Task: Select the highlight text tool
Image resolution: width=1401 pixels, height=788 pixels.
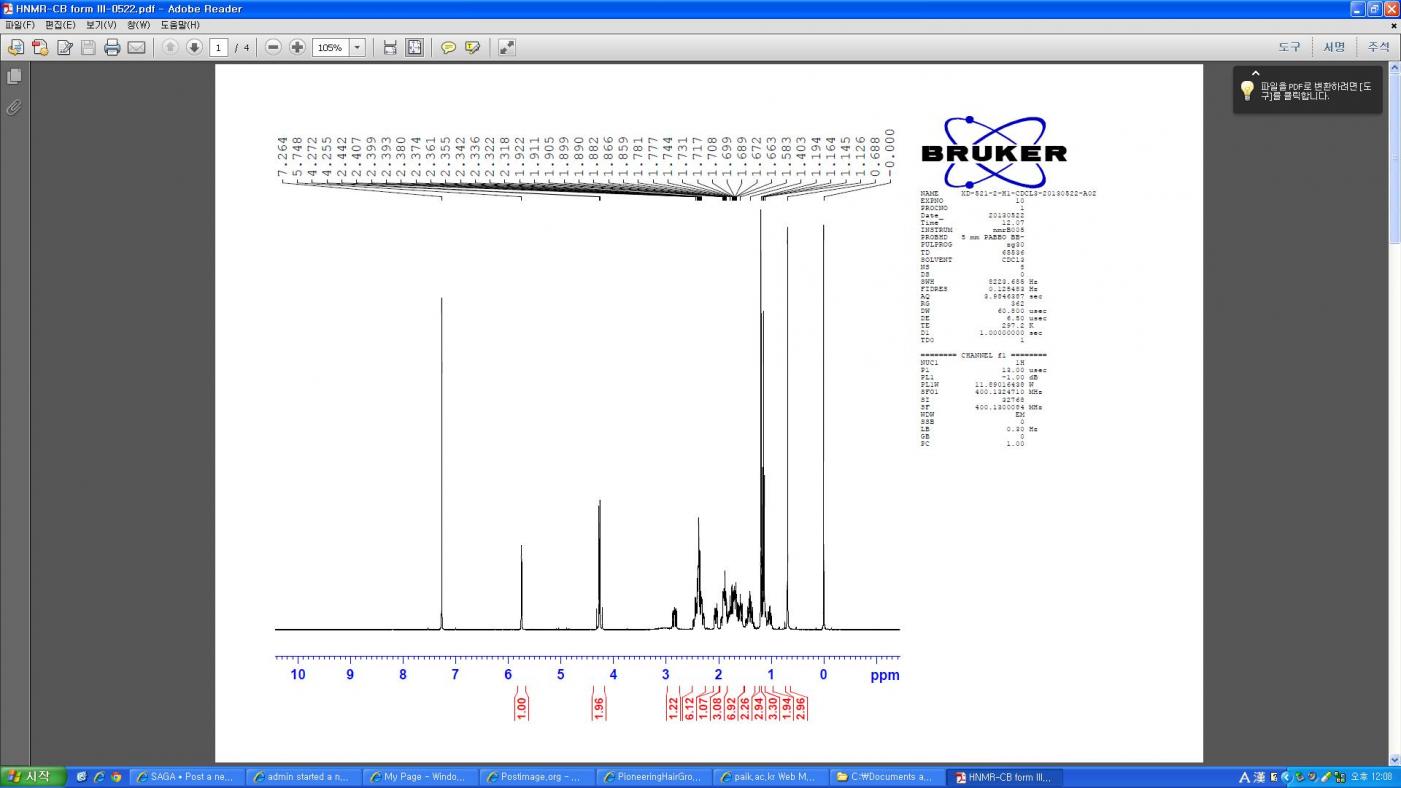Action: click(x=472, y=47)
